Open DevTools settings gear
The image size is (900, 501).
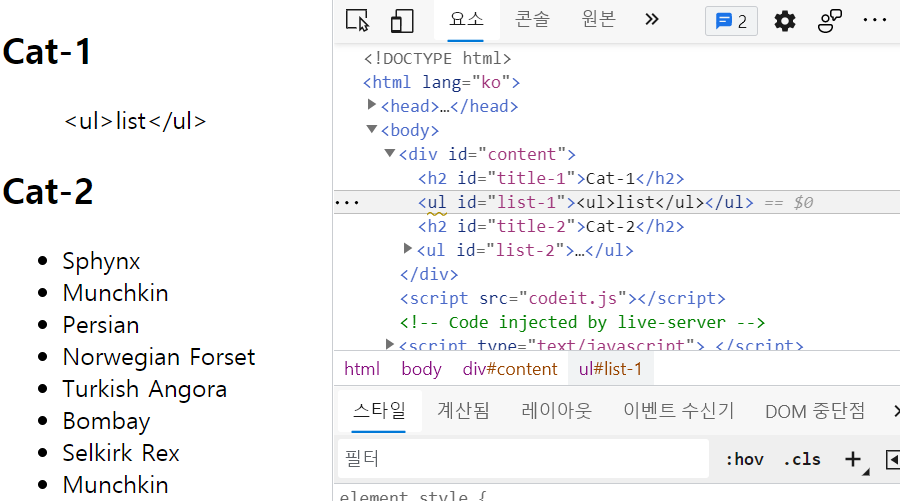click(x=785, y=21)
